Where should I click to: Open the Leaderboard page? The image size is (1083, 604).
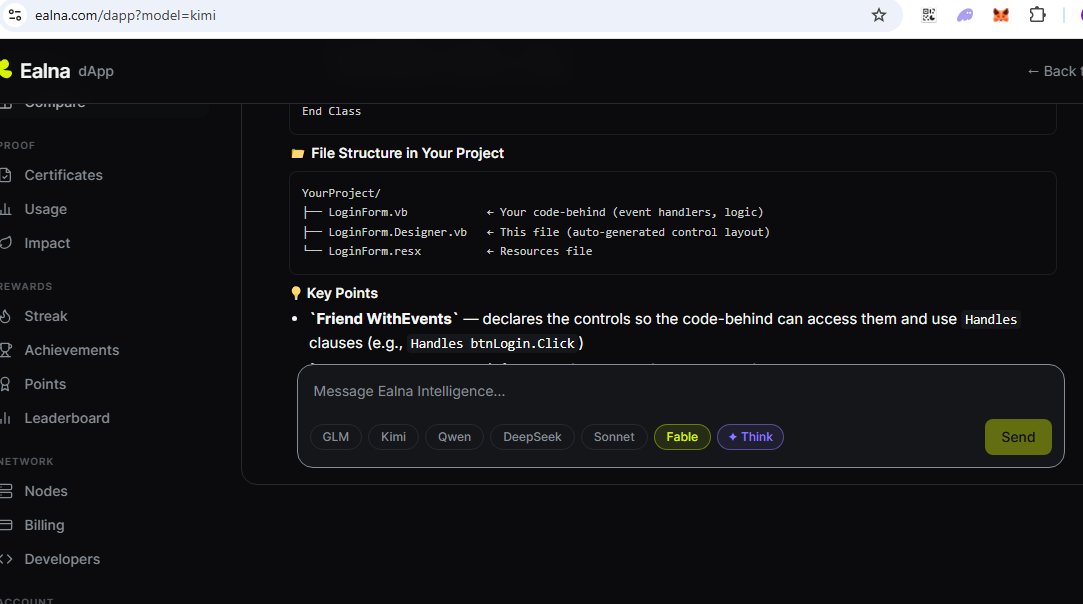click(x=67, y=418)
